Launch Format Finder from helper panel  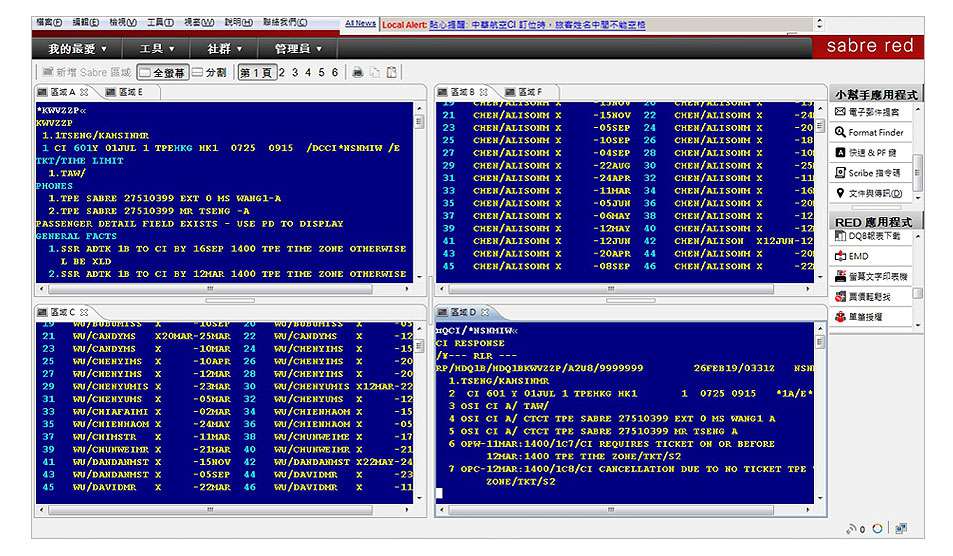click(x=869, y=132)
